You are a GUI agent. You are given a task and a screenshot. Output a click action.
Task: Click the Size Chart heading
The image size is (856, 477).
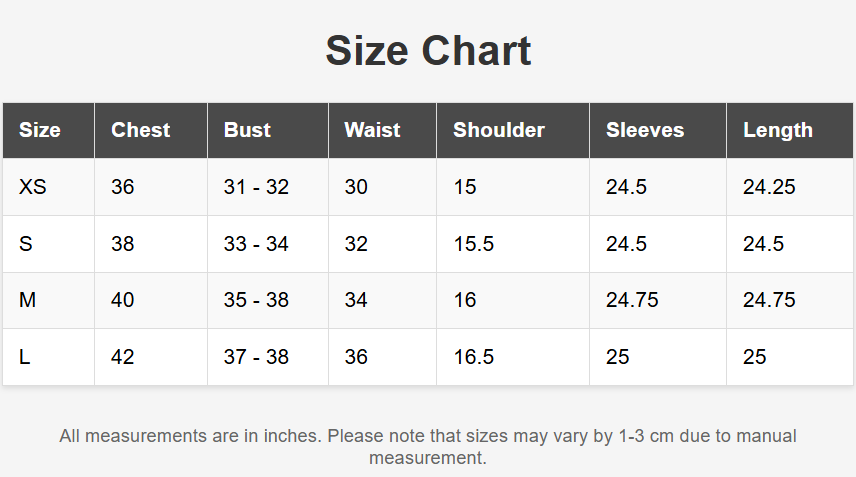(428, 51)
